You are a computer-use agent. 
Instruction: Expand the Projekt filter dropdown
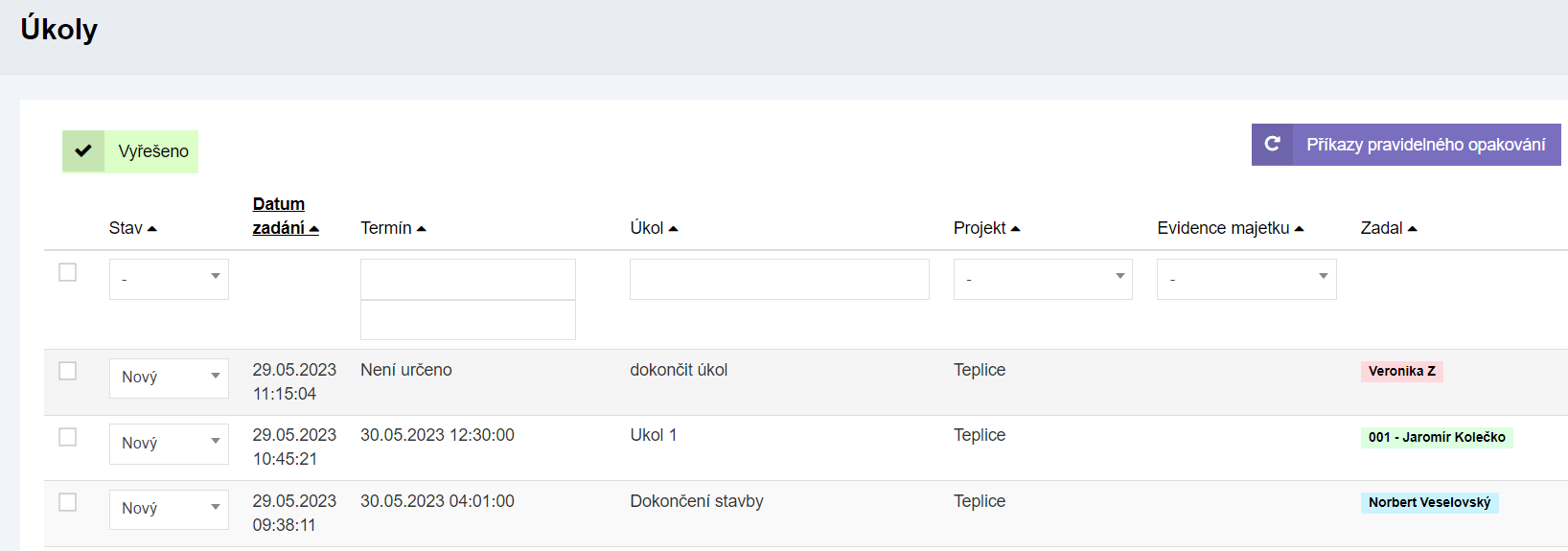(1042, 279)
